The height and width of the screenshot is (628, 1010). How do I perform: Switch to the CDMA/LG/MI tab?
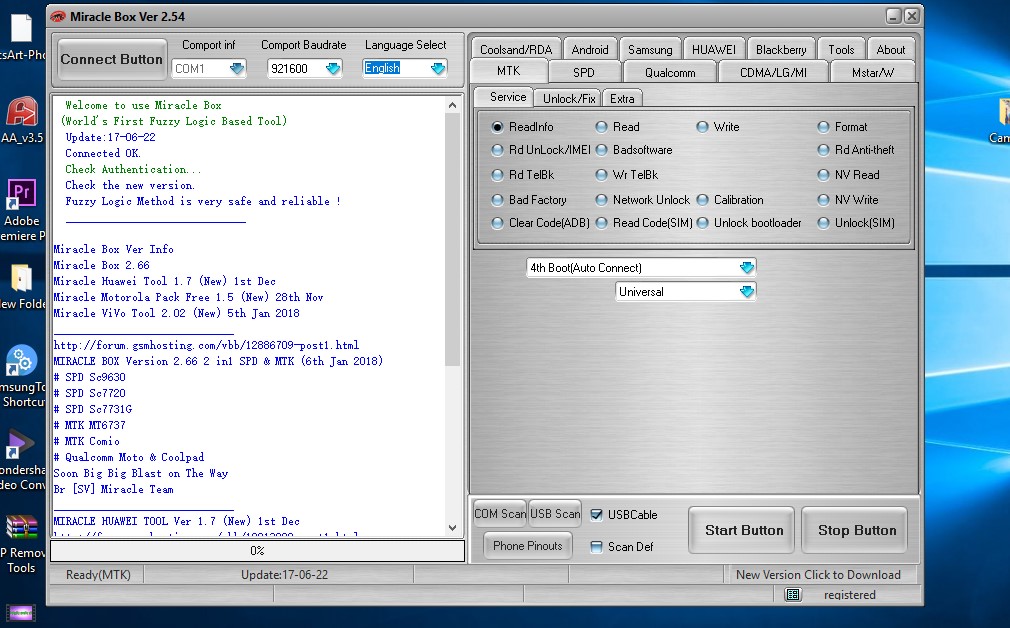[773, 73]
